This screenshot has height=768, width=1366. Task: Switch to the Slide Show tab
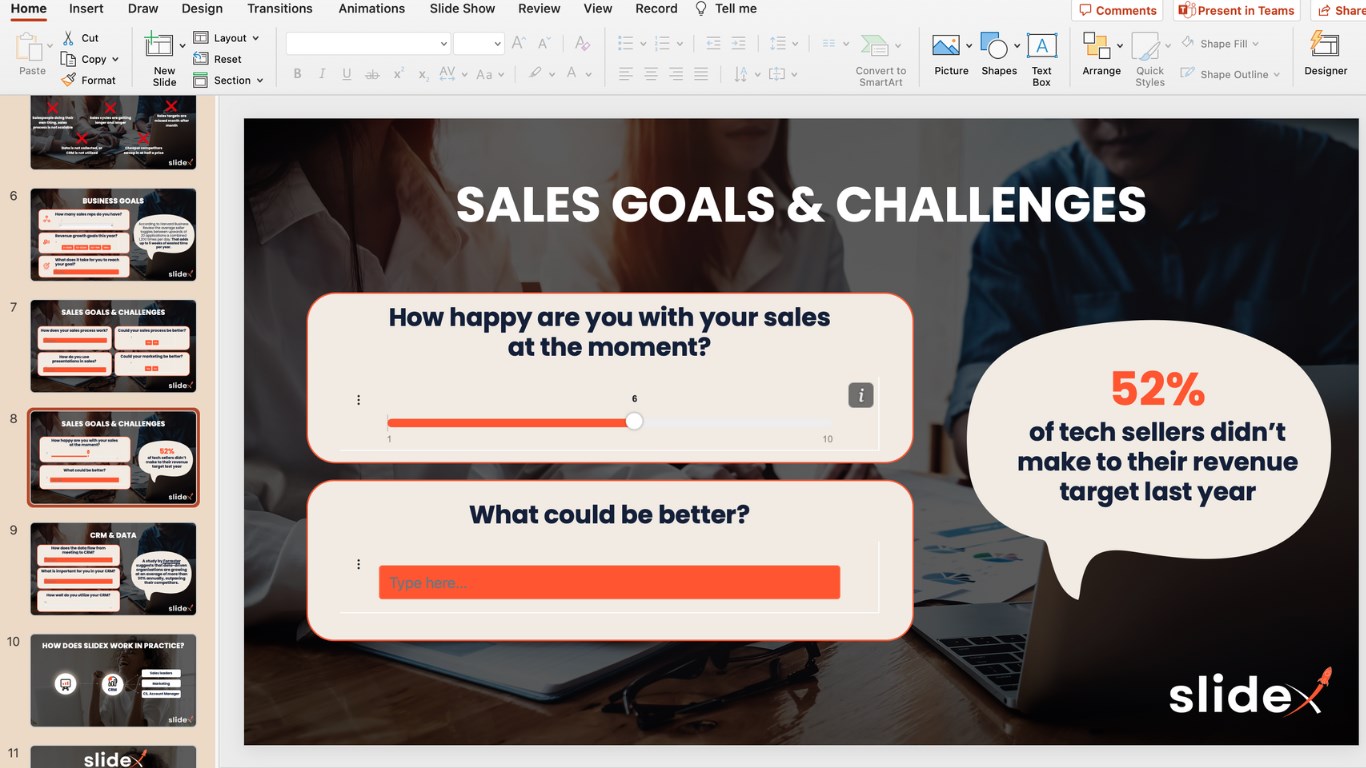tap(462, 9)
